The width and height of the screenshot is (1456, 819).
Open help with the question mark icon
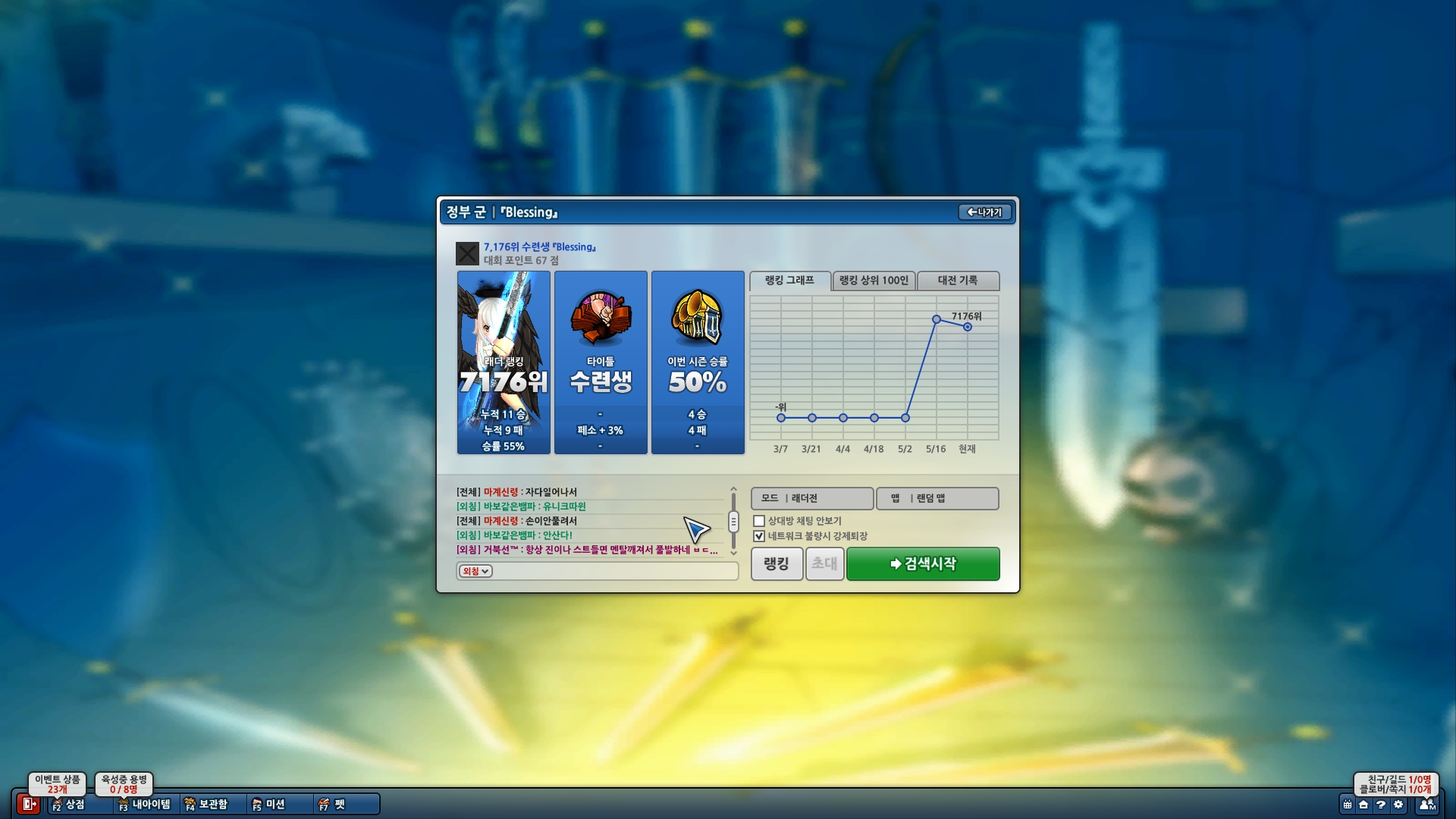1381,805
